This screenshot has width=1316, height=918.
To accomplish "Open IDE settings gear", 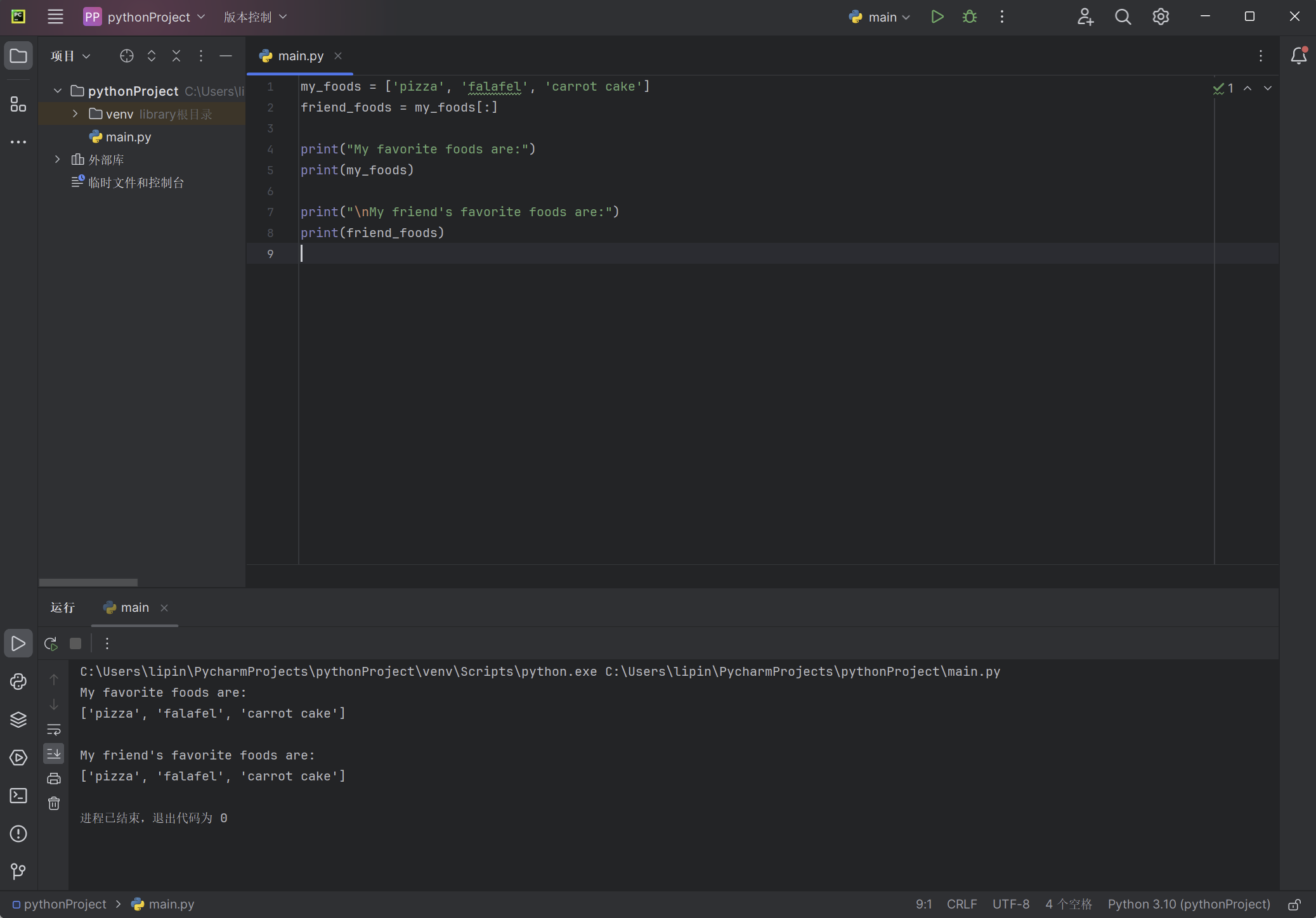I will click(x=1161, y=17).
